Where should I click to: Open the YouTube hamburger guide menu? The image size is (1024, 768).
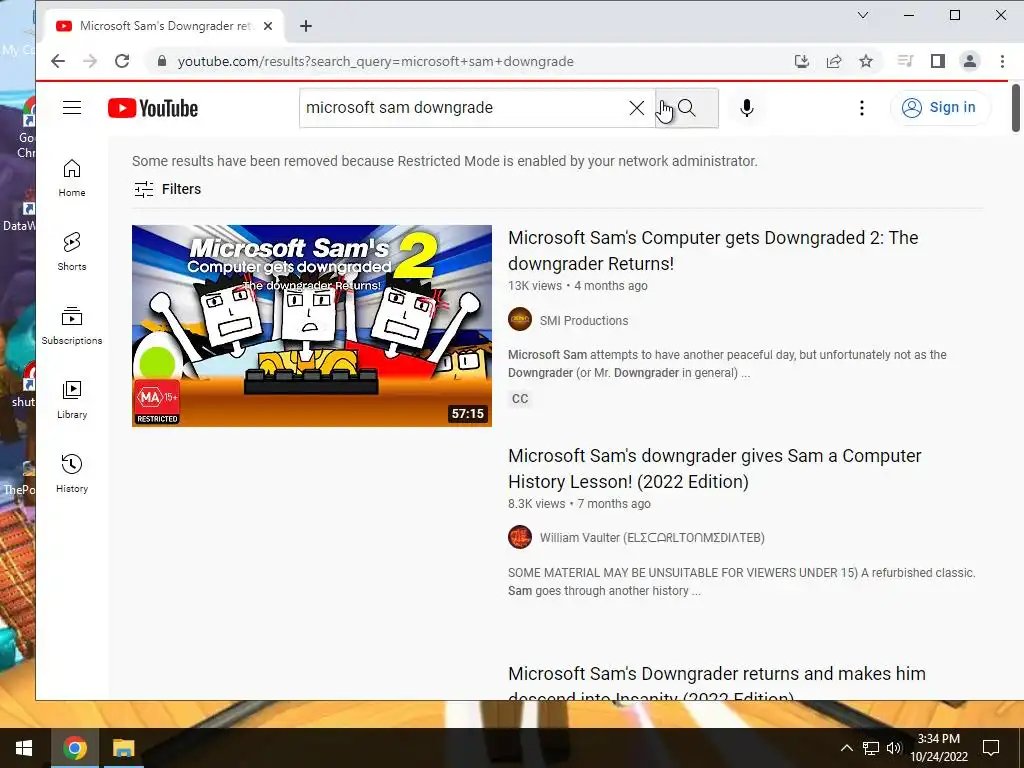click(72, 108)
